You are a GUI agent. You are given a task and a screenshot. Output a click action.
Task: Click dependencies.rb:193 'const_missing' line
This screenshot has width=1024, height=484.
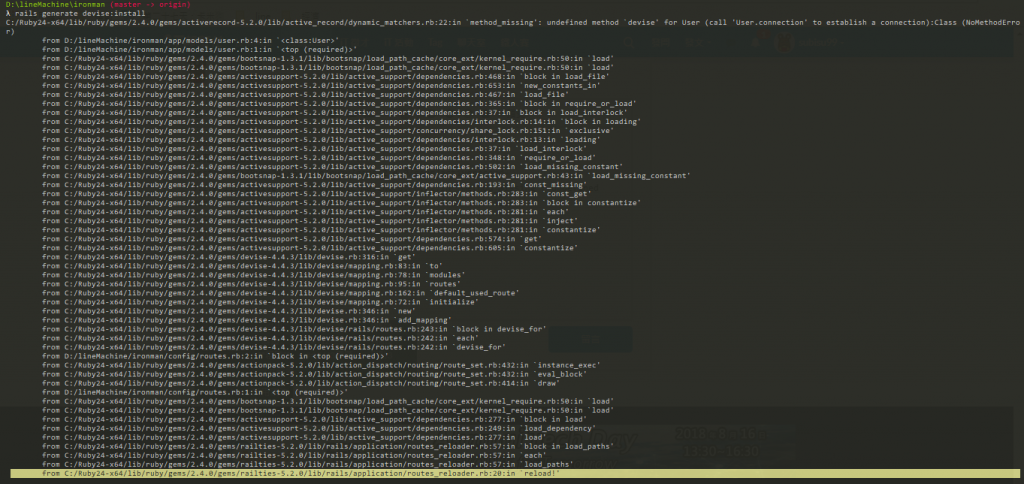pos(314,186)
